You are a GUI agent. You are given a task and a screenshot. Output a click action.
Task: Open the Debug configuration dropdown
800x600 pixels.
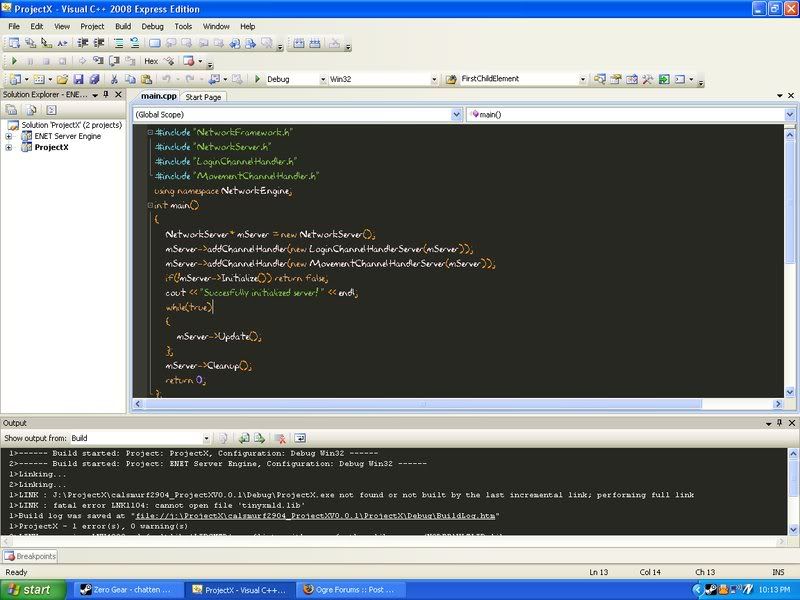tap(322, 80)
